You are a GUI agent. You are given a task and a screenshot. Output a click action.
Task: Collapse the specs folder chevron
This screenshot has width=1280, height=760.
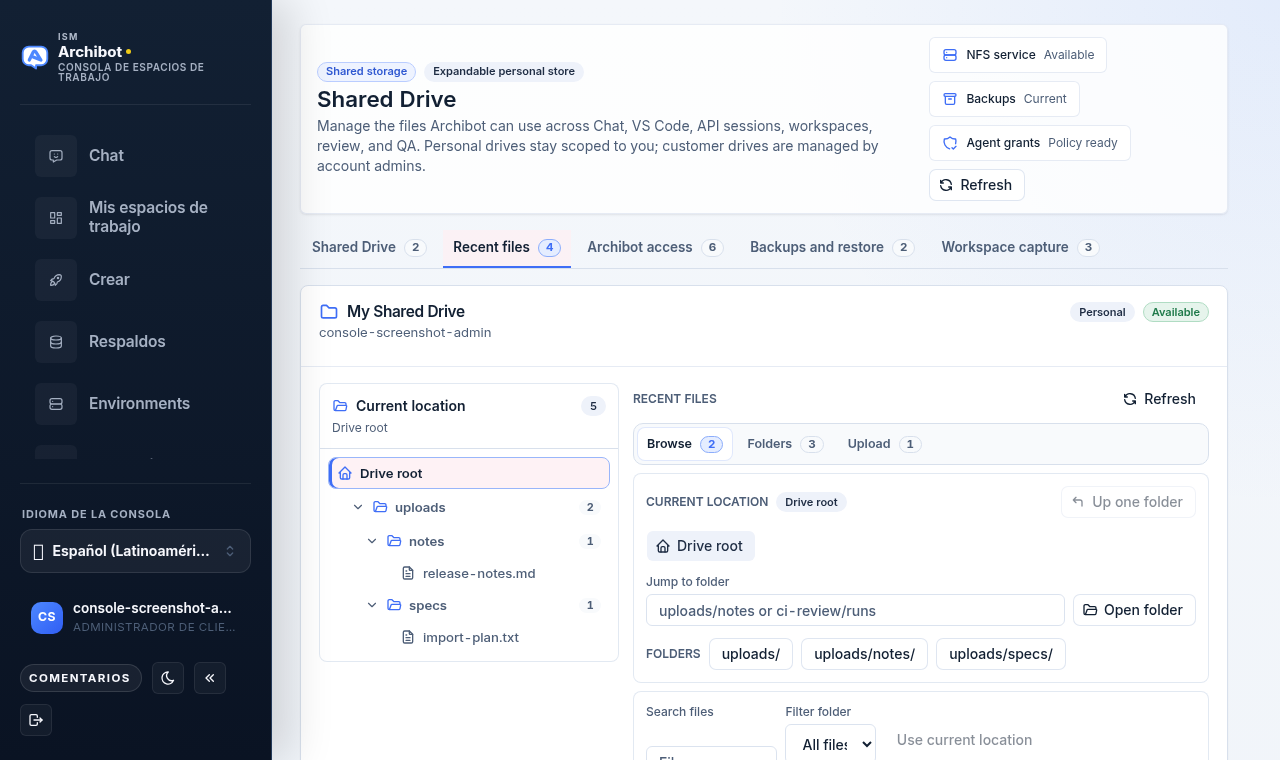[x=372, y=606]
